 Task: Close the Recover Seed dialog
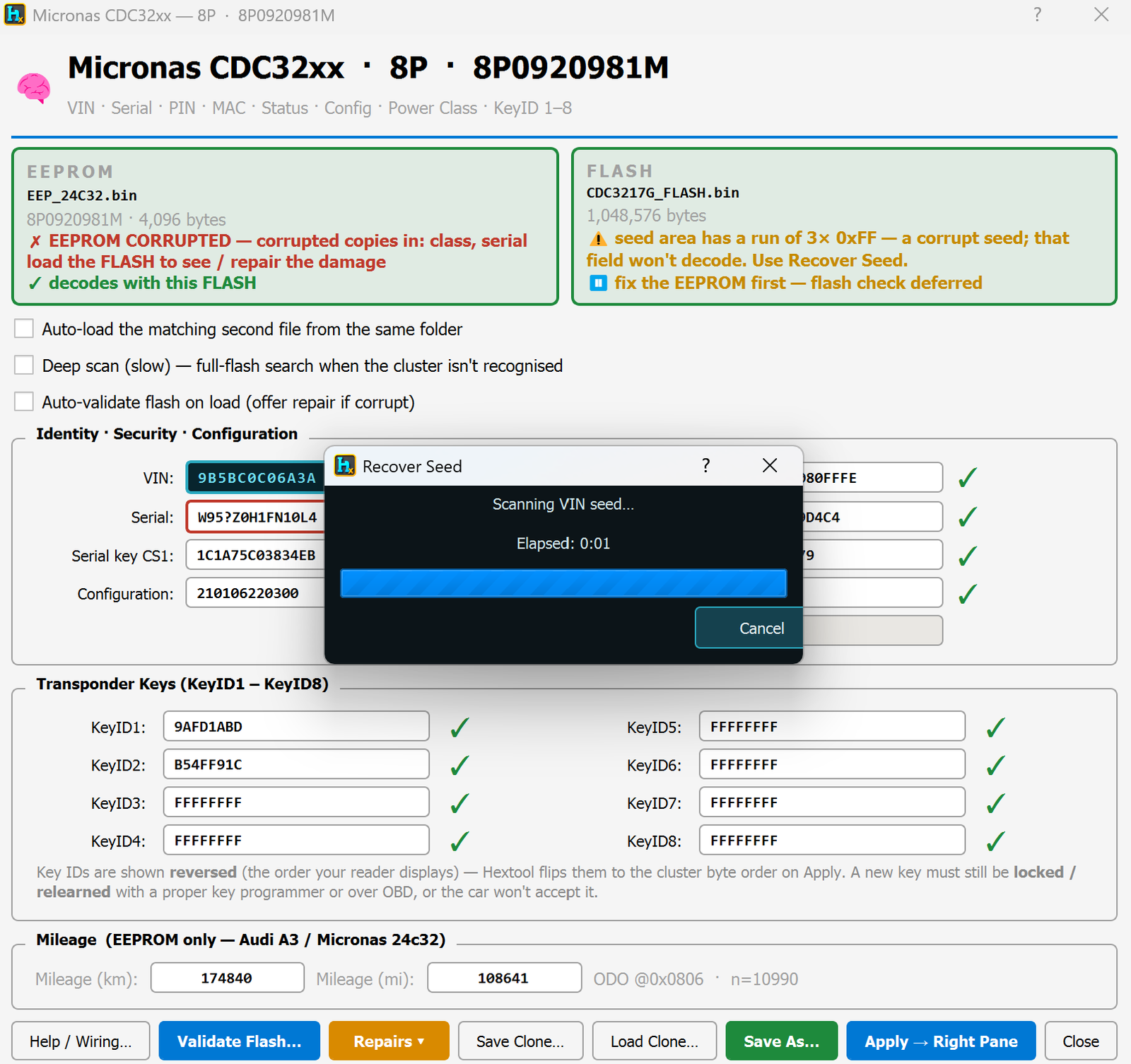point(770,465)
